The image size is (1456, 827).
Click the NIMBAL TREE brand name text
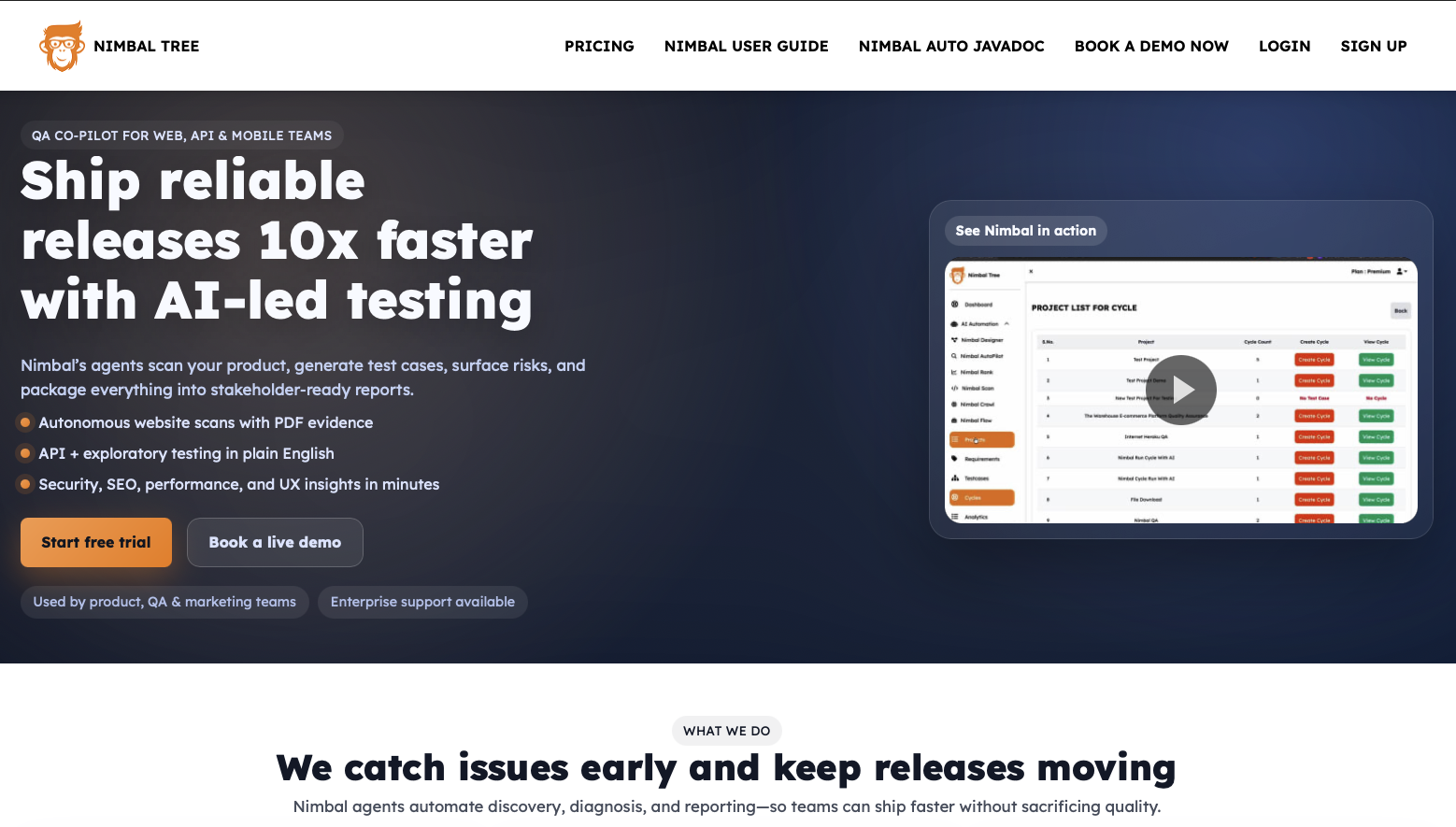click(147, 46)
